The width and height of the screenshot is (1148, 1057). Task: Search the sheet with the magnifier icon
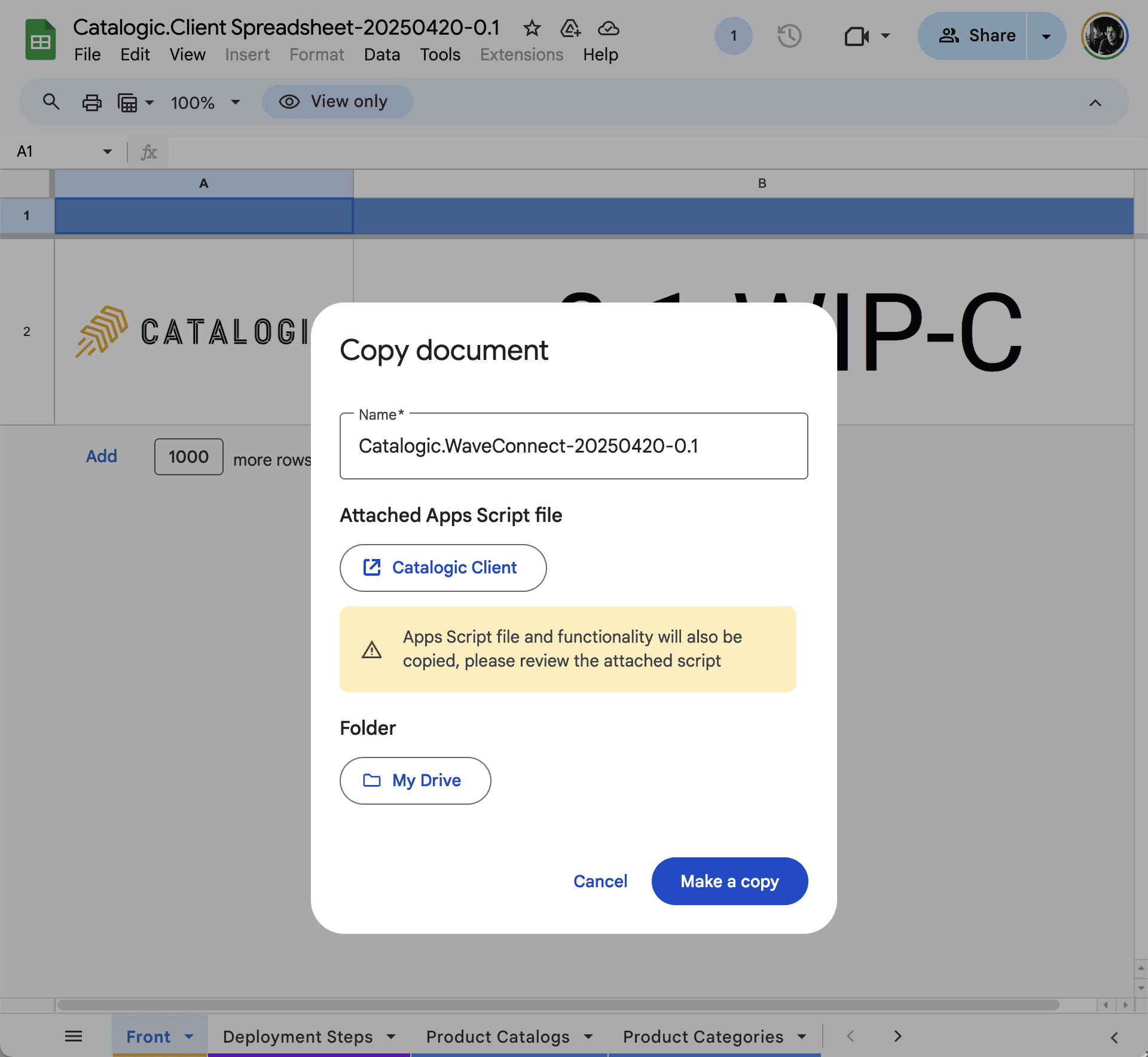pos(51,102)
